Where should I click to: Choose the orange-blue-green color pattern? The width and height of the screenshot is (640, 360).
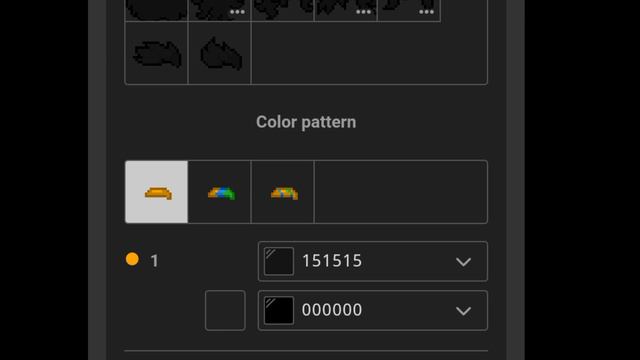(x=220, y=192)
